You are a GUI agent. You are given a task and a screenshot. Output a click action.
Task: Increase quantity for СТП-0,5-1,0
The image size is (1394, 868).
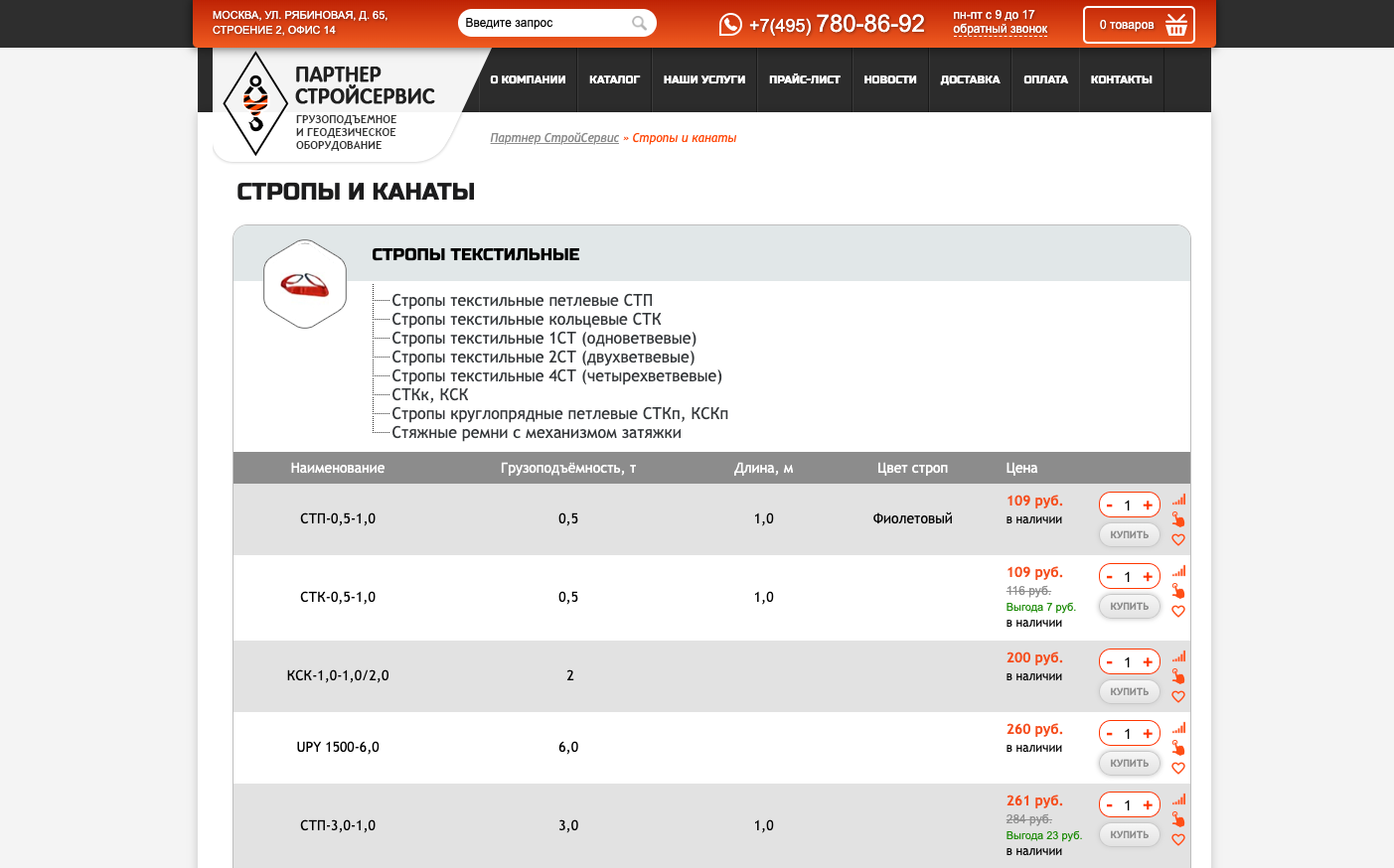[x=1148, y=506]
